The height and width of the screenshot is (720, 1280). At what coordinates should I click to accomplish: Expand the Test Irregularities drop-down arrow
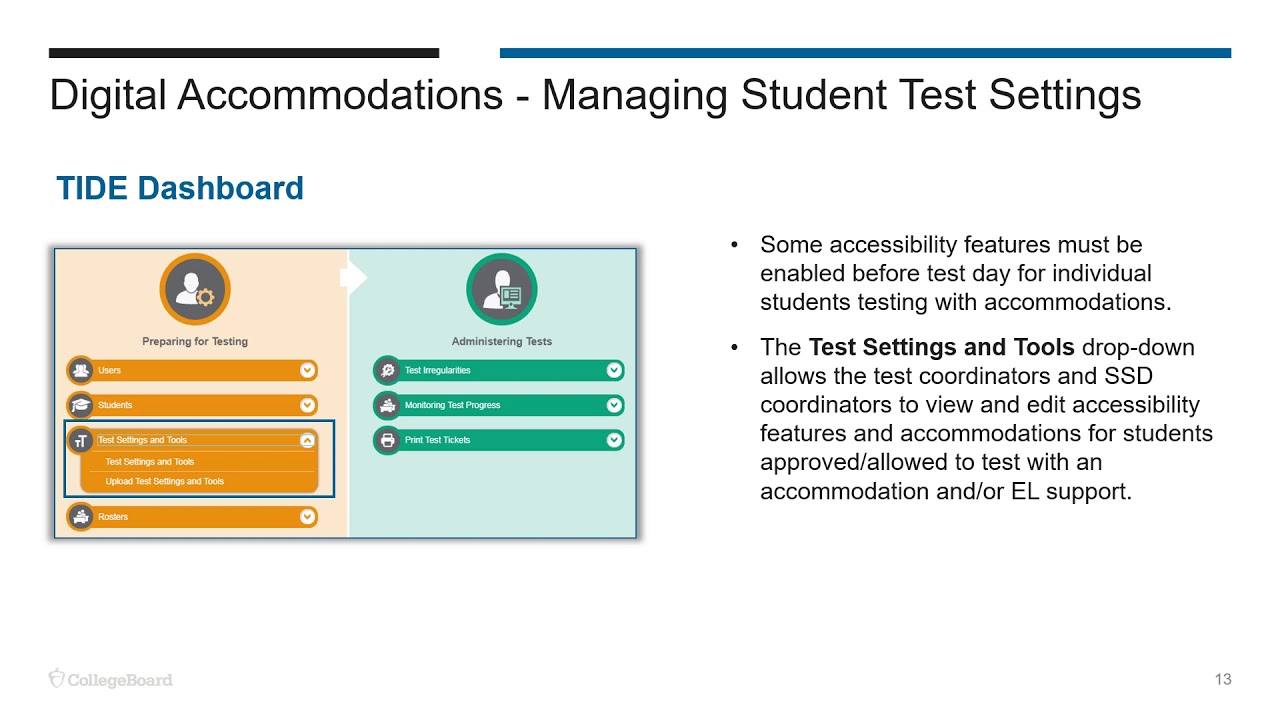614,371
